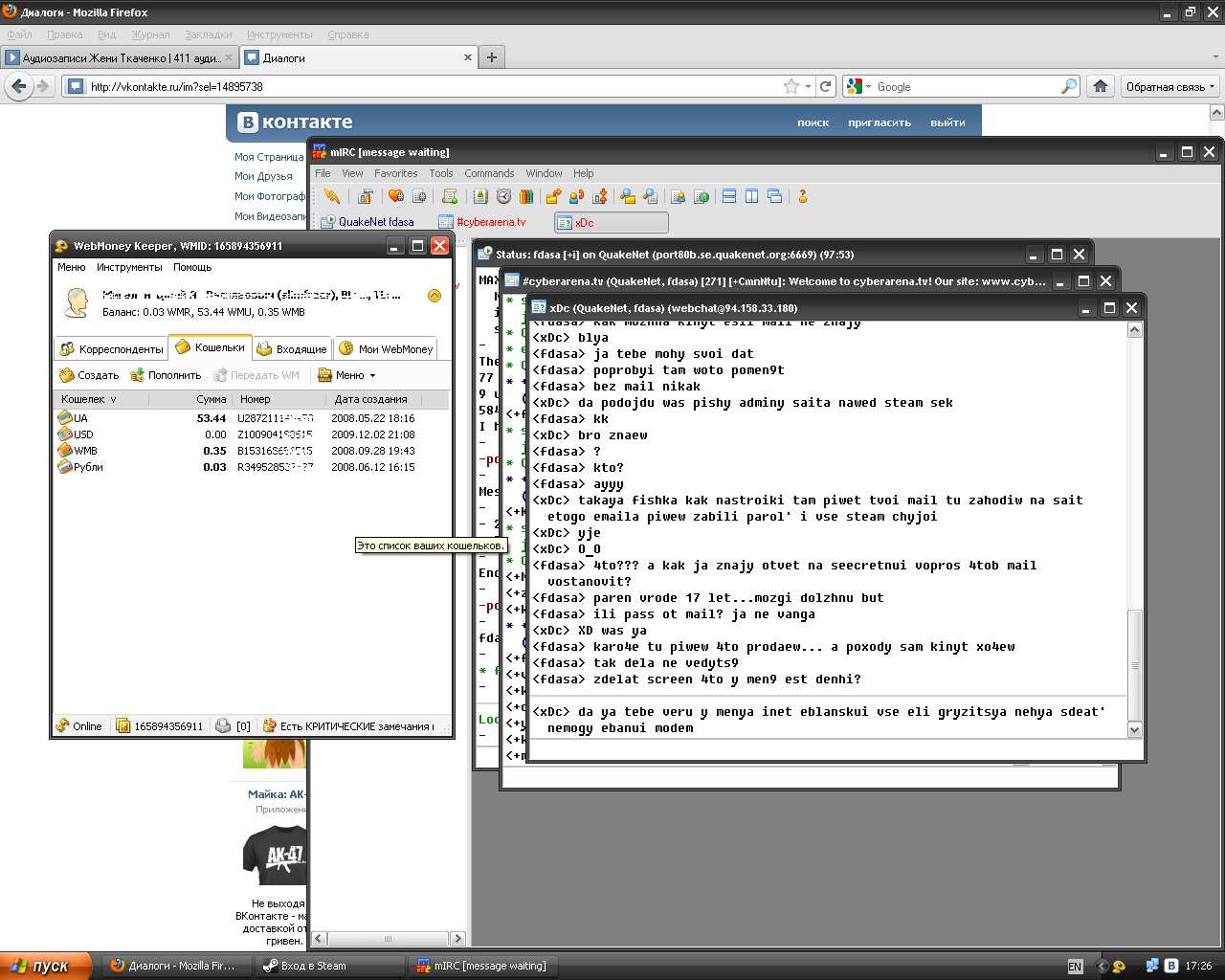Click Создать wallet button in WebMoney

point(89,375)
